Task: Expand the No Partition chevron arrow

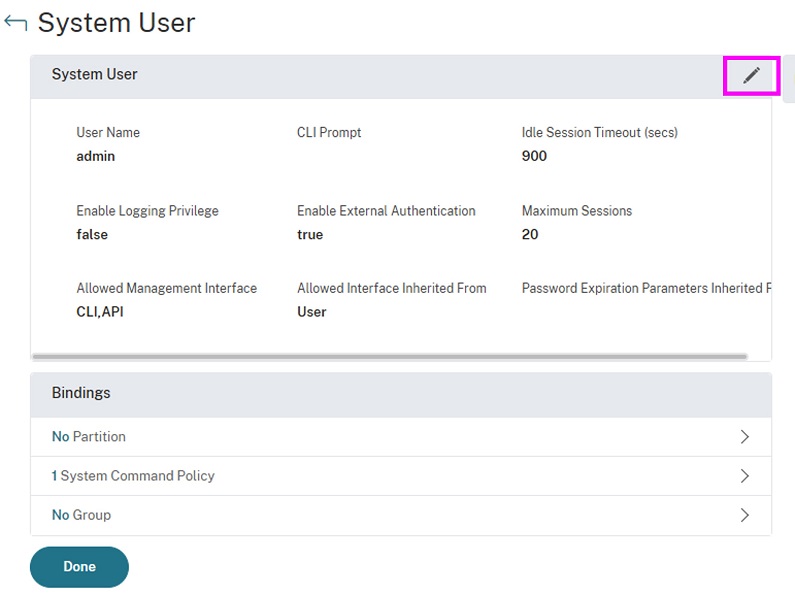Action: (x=744, y=437)
